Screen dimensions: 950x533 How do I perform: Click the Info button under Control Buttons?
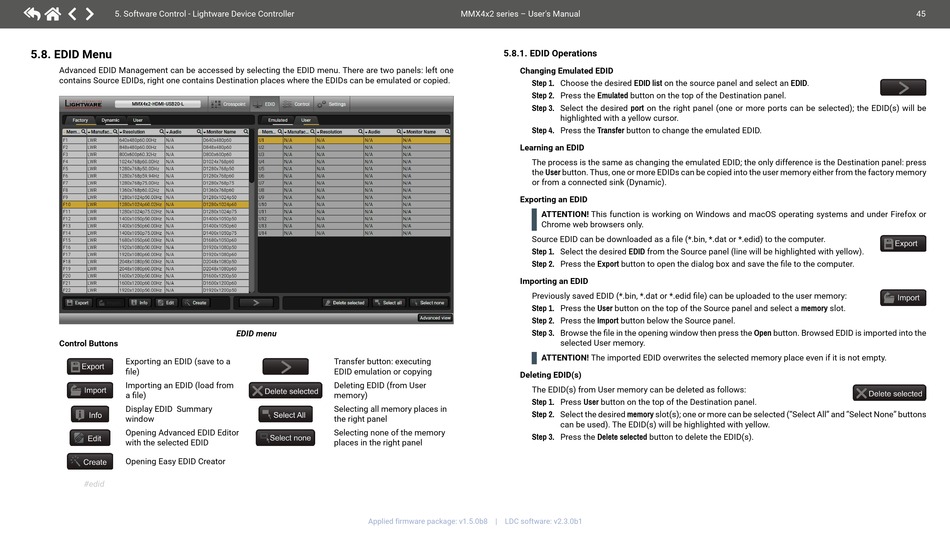point(90,414)
